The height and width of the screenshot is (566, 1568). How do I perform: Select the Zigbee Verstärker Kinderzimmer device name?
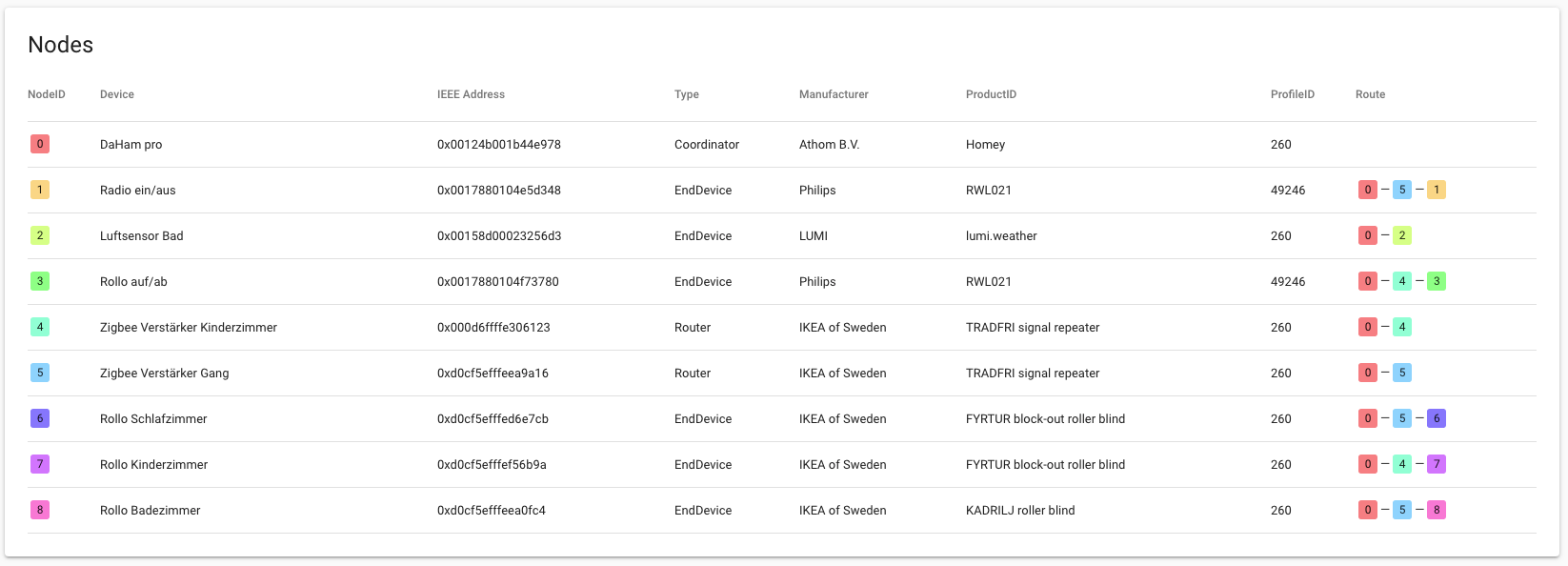(x=189, y=327)
